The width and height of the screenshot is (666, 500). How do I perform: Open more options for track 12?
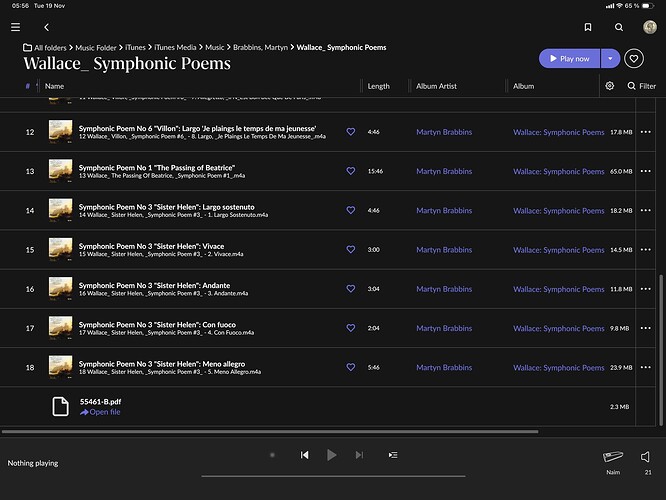click(646, 132)
